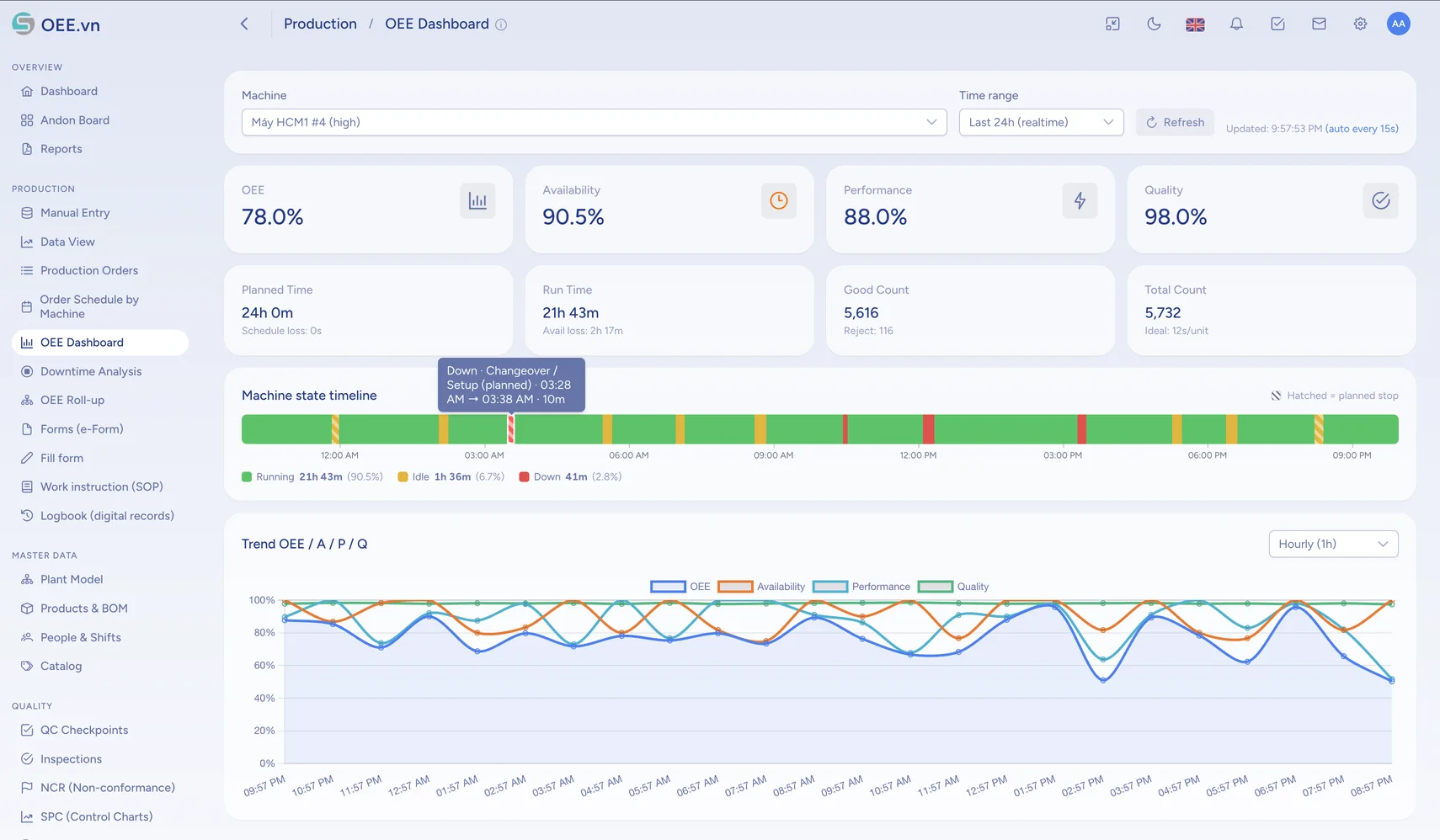Open Forms (e-Form) page
1440x840 pixels.
click(100, 428)
